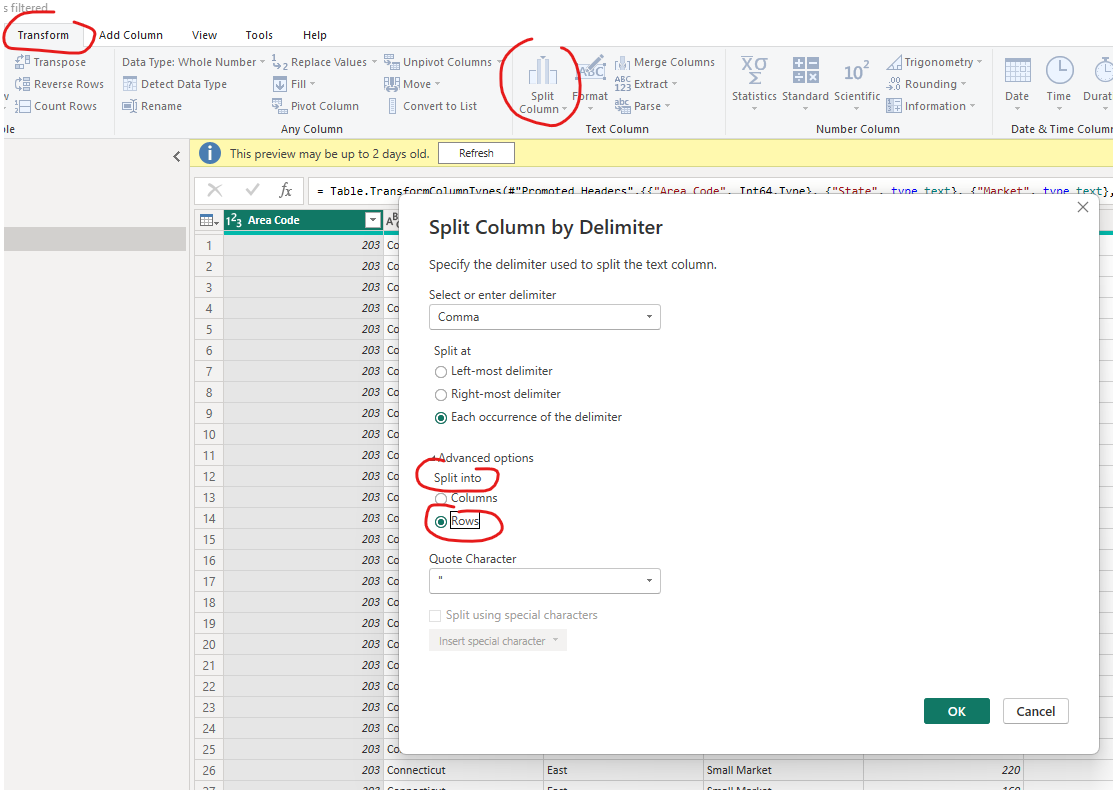Confirm the split with OK
1113x790 pixels.
pyautogui.click(x=956, y=711)
